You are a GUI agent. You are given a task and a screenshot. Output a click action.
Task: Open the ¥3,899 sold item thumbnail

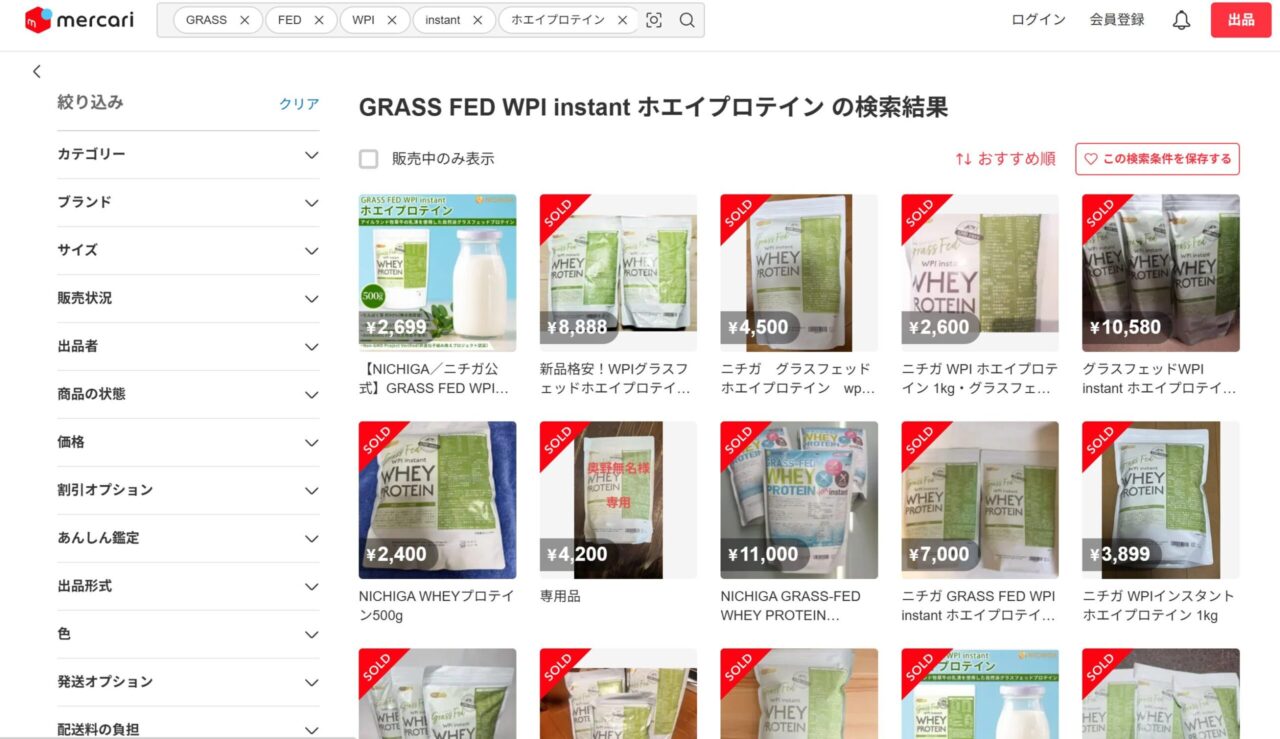(x=1161, y=500)
